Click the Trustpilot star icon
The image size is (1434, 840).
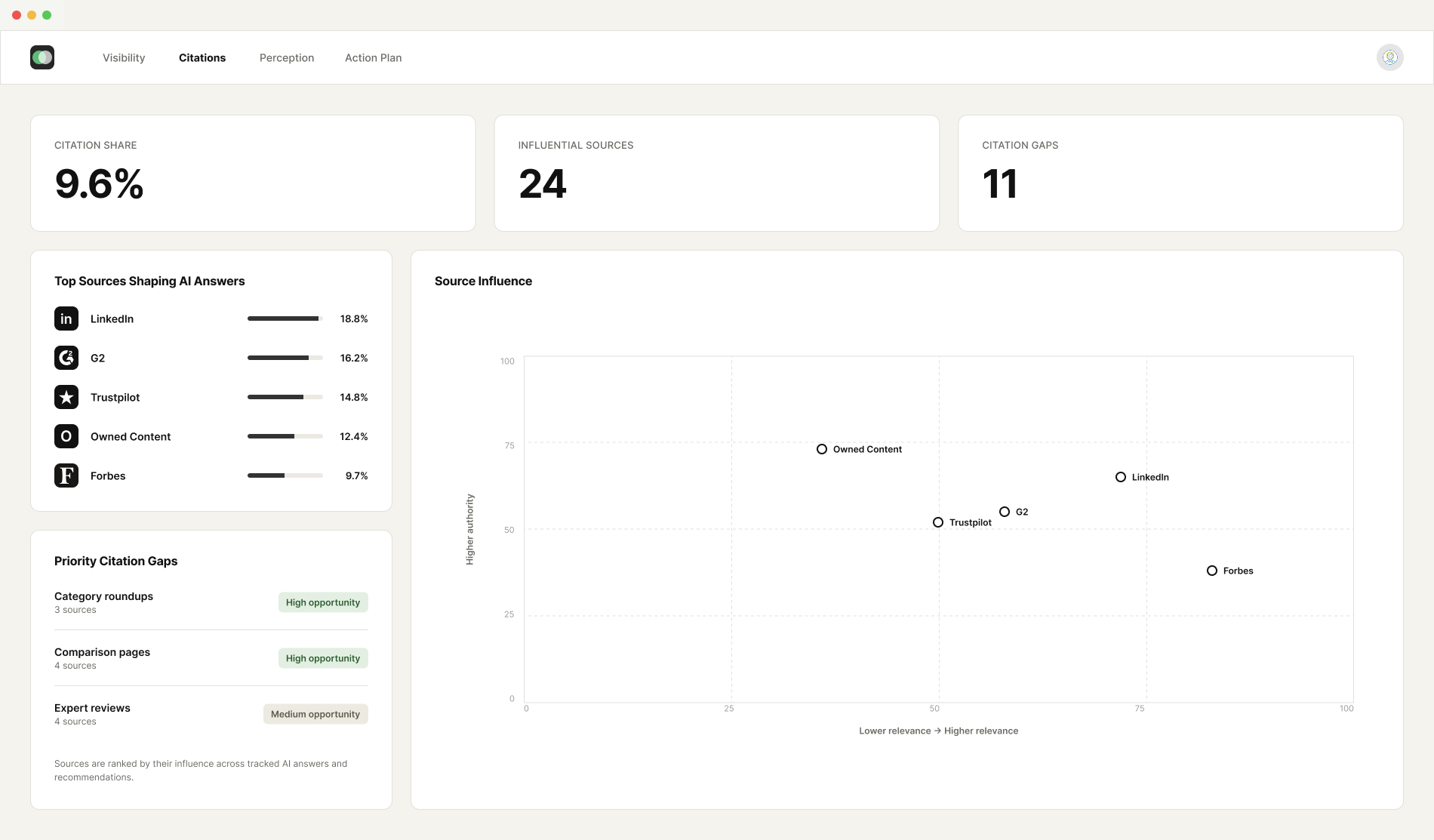click(66, 397)
